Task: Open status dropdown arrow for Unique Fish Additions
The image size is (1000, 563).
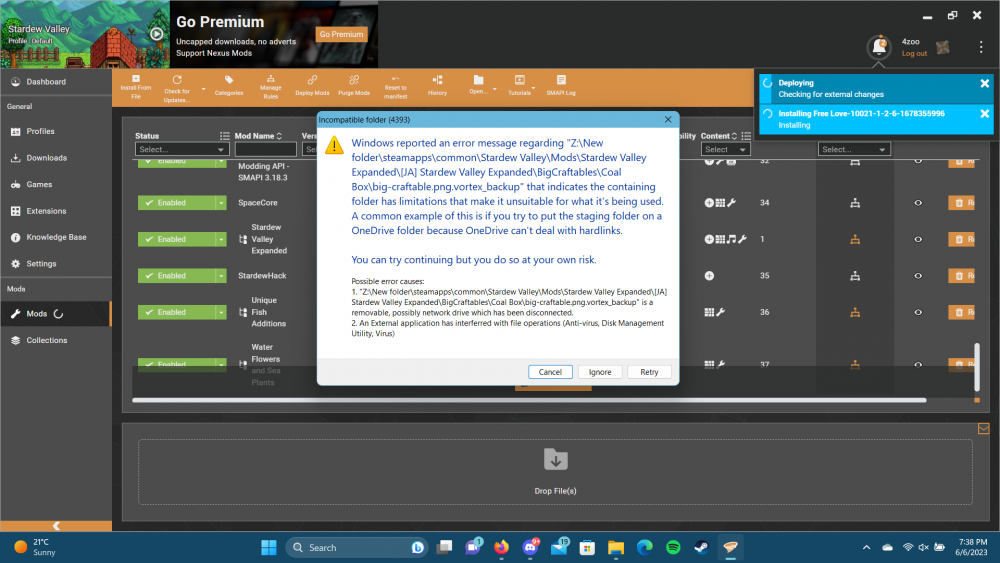Action: [x=221, y=312]
